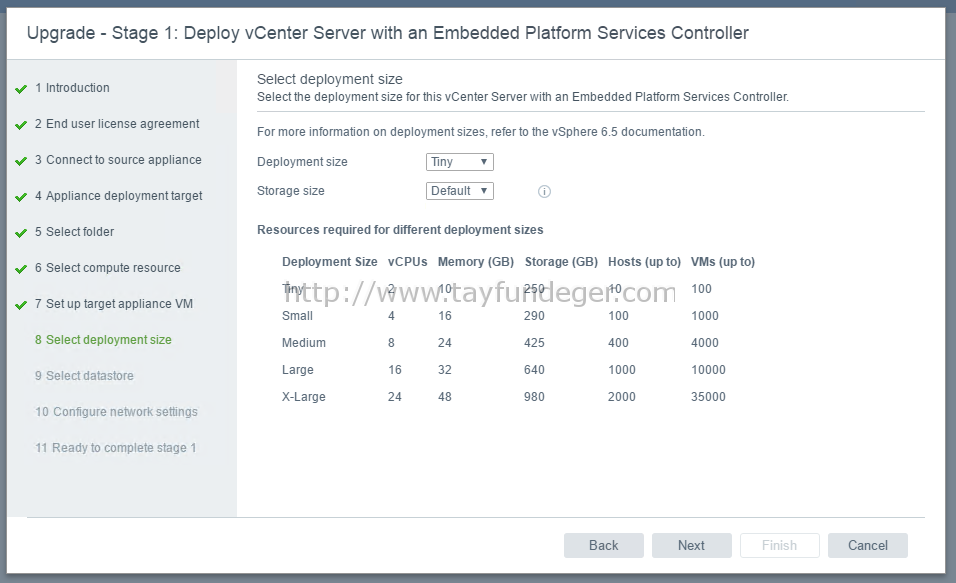Open step 6 Select compute resource
956x583 pixels.
[x=107, y=268]
